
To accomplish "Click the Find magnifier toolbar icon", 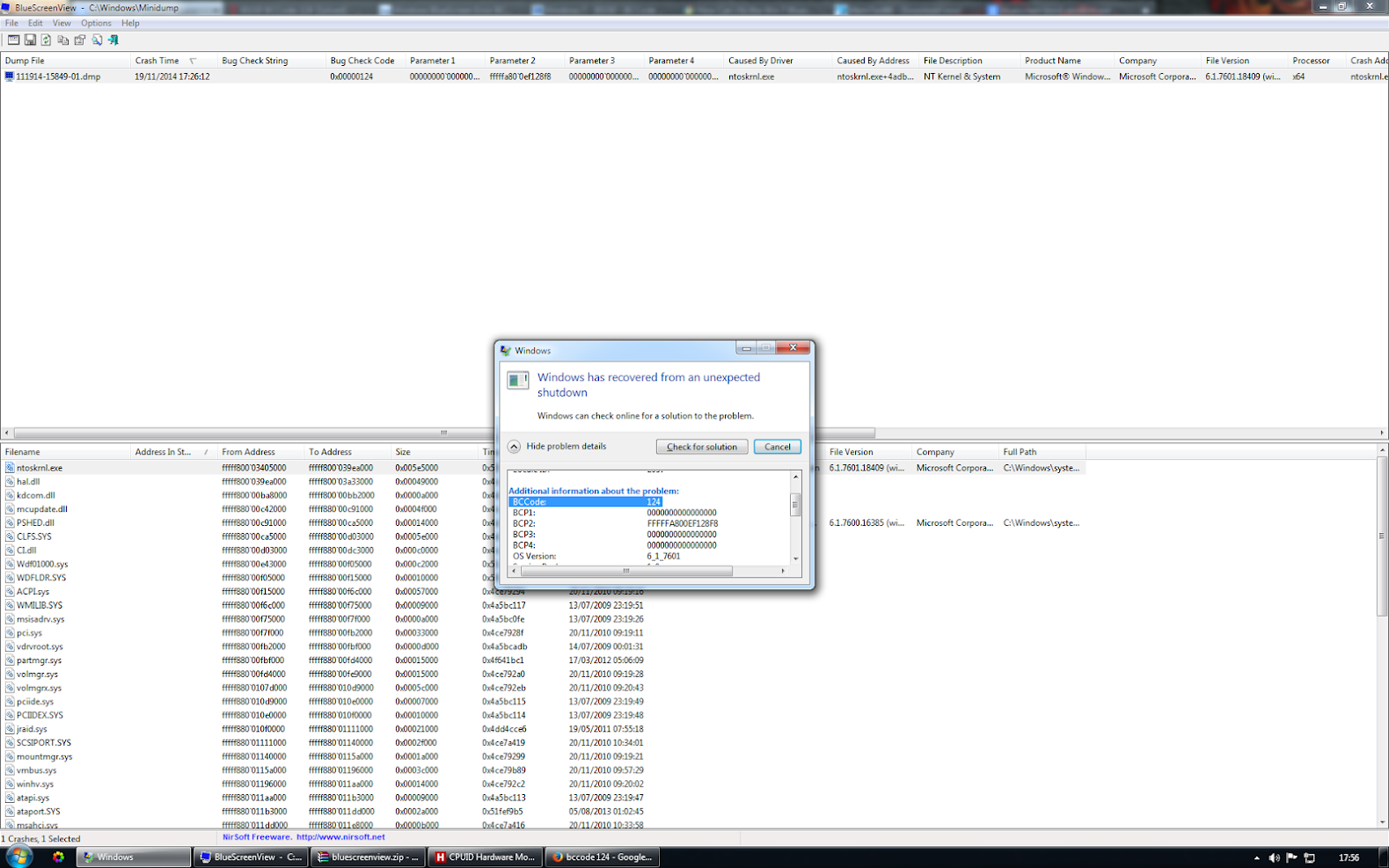I will (97, 40).
